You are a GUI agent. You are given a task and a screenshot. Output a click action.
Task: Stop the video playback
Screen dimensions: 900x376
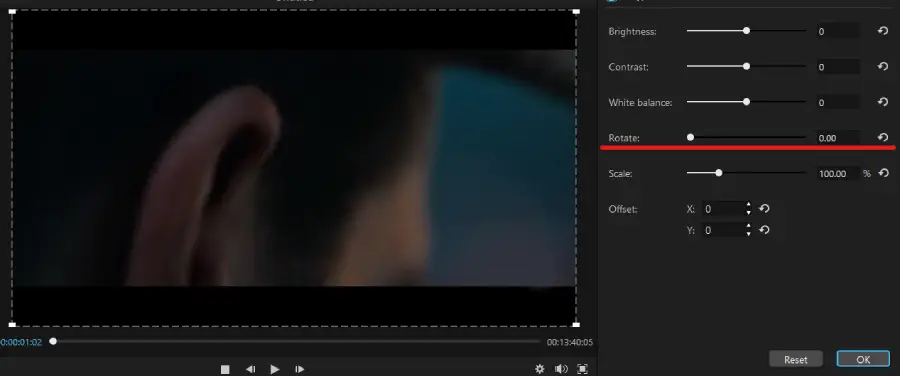click(225, 369)
